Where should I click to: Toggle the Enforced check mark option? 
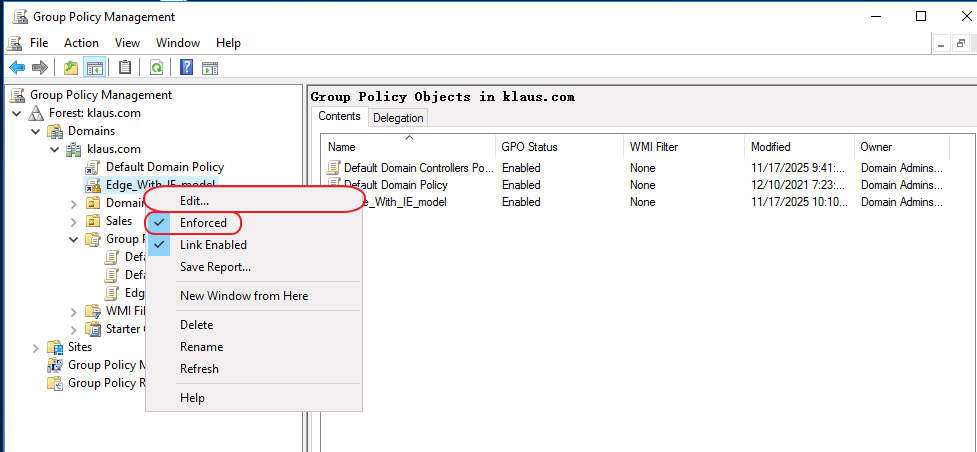[x=203, y=223]
